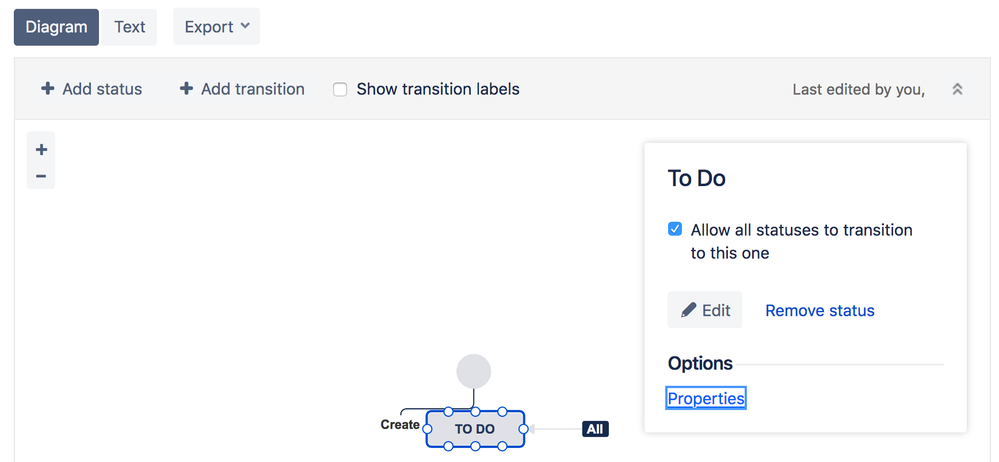Image resolution: width=999 pixels, height=462 pixels.
Task: Click the gray initial state circle
Action: (474, 371)
